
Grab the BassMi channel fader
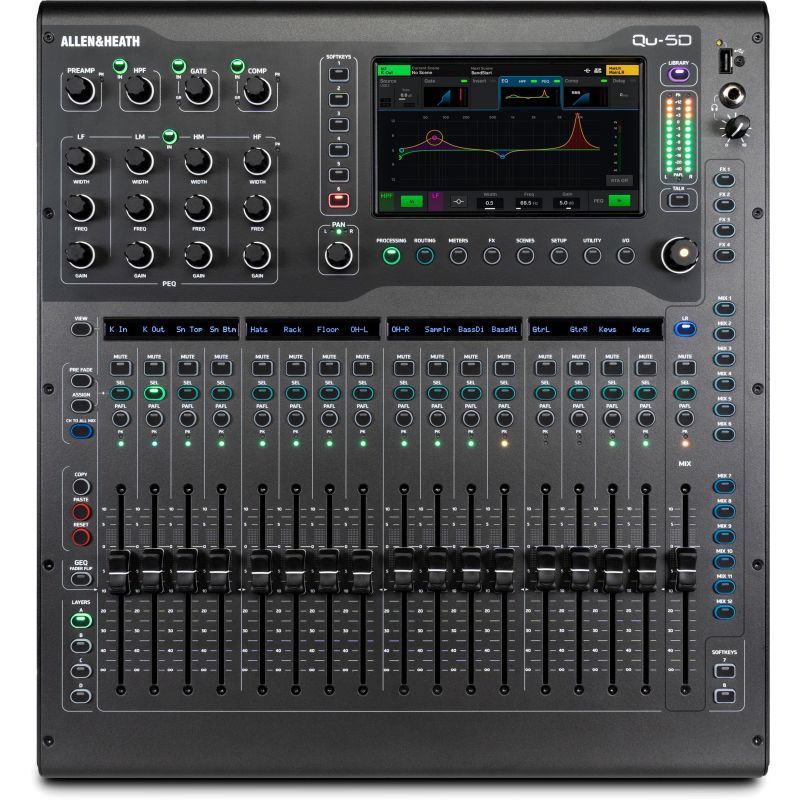[504, 570]
